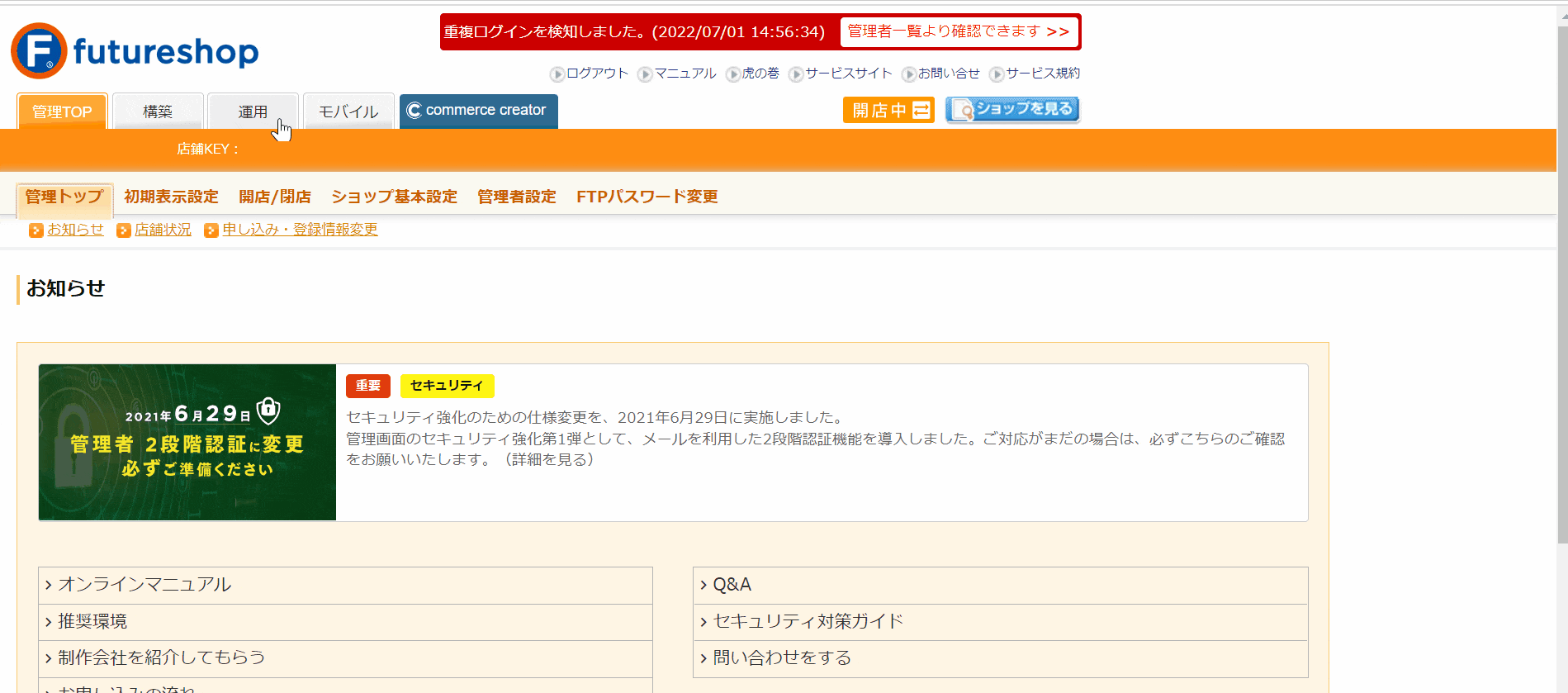The image size is (1568, 693).
Task: Expand the 制作会社を紹介してもらう row
Action: (345, 658)
